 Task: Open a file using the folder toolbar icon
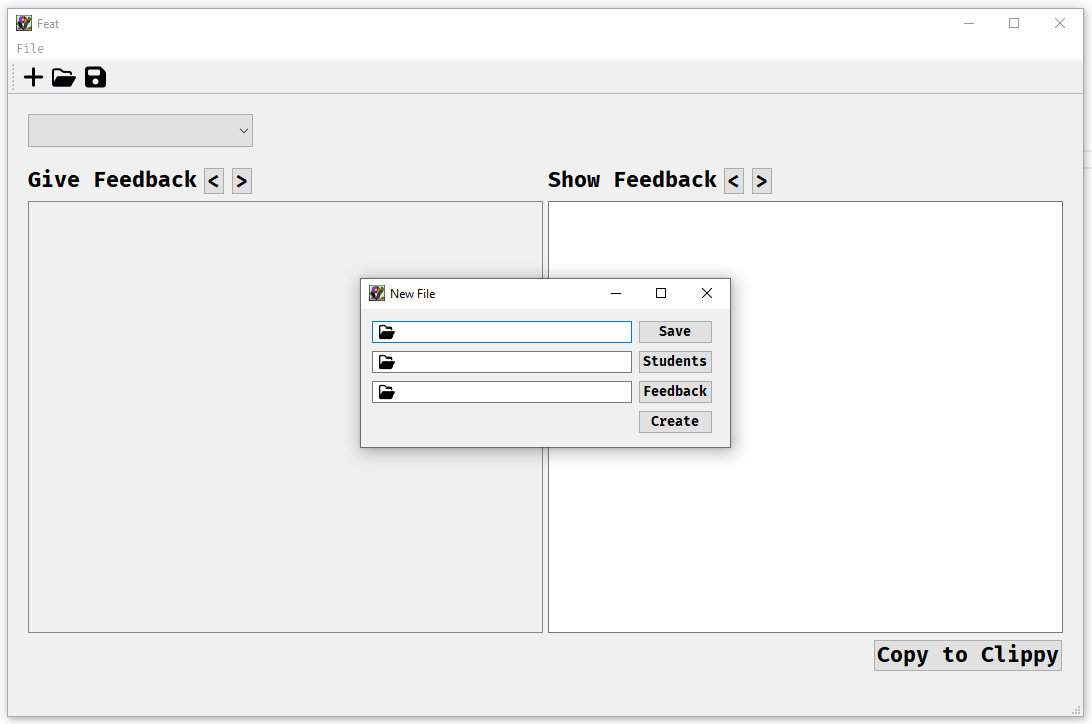coord(63,77)
